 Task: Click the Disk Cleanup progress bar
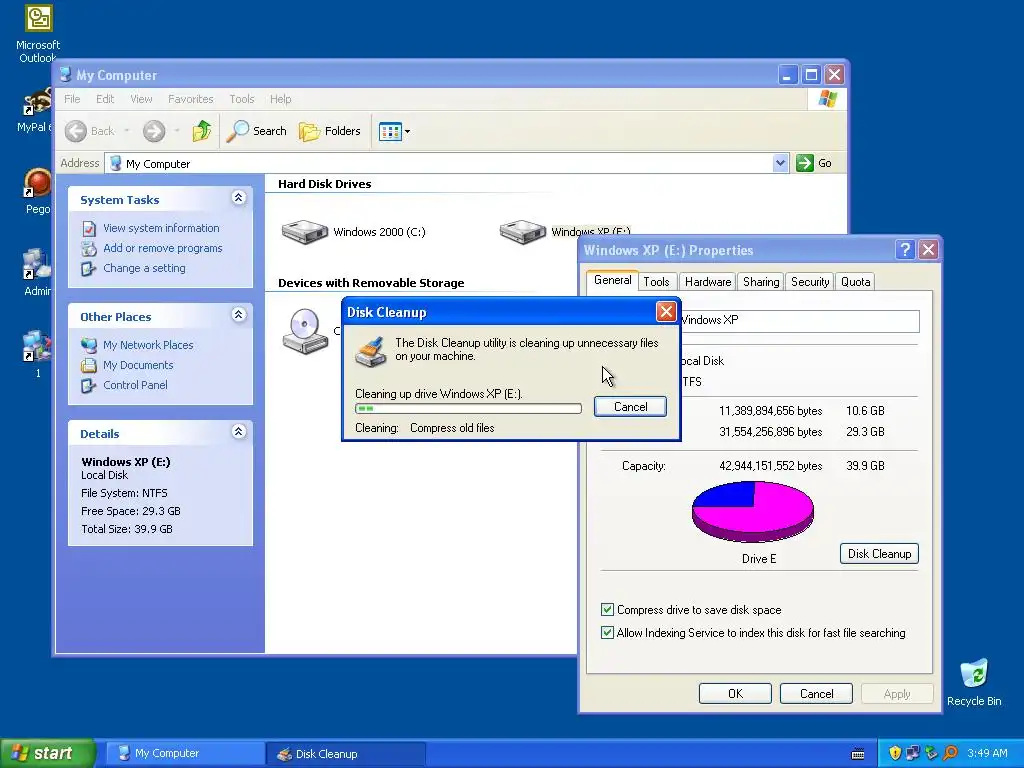point(468,408)
